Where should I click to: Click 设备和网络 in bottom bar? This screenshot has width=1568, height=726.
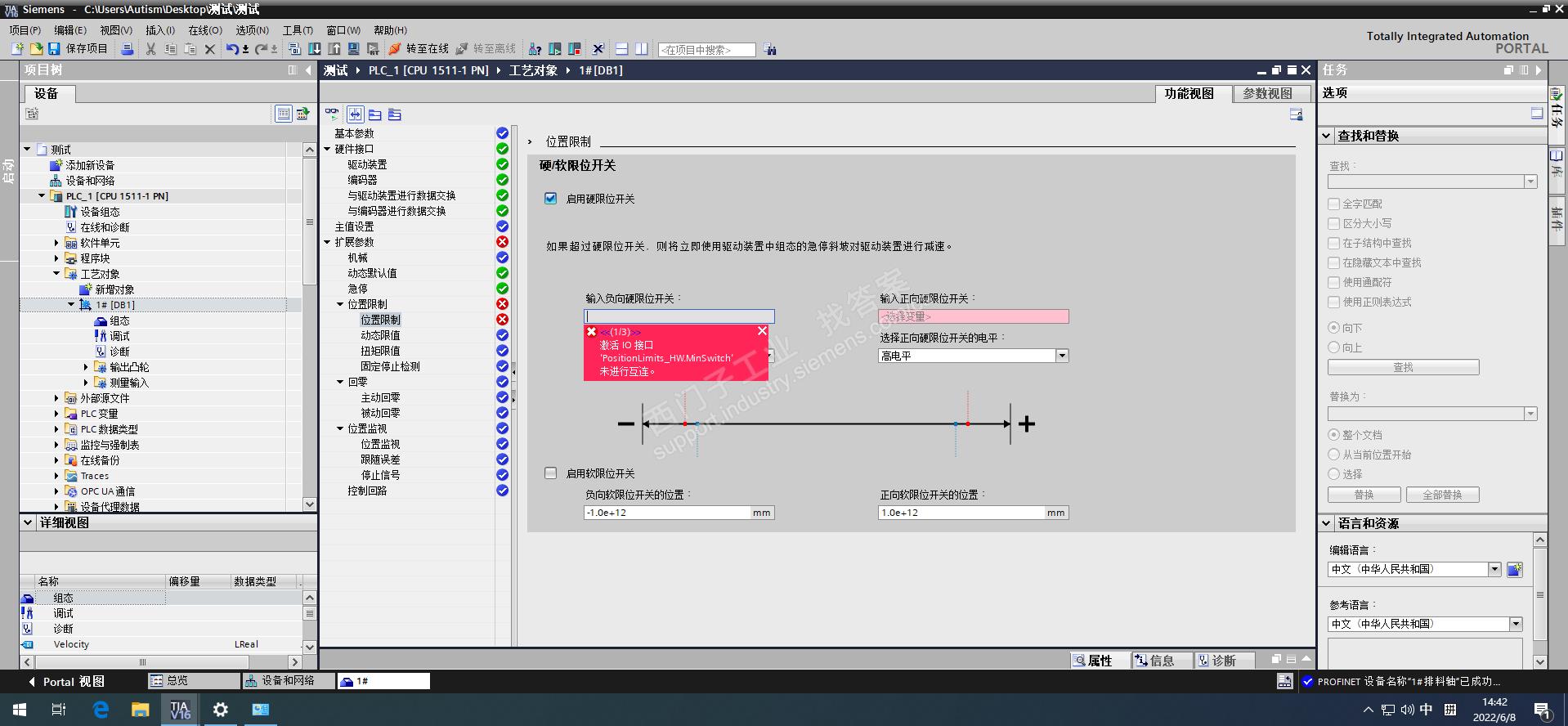coord(289,681)
